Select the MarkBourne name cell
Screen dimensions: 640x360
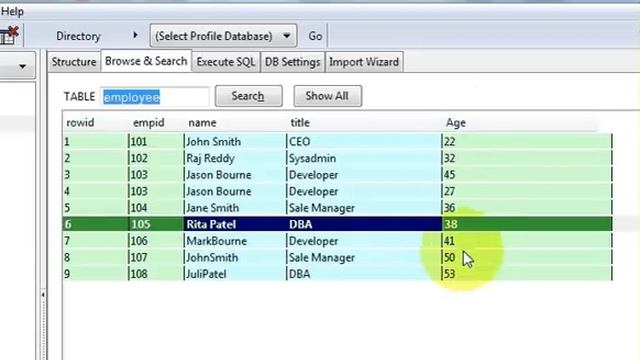click(x=235, y=241)
